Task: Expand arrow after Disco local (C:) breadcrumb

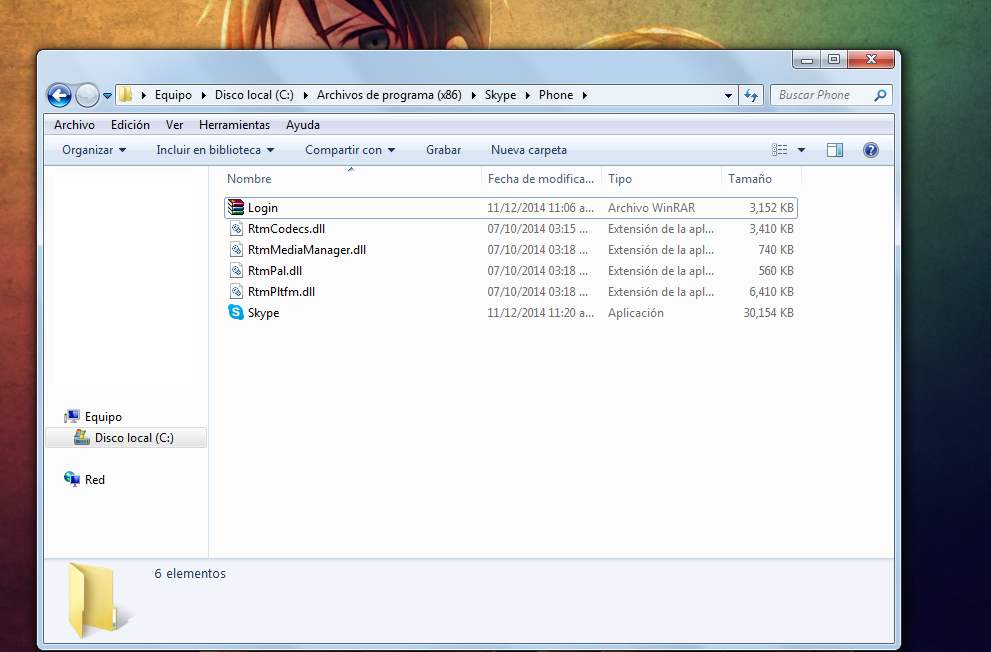Action: tap(305, 95)
